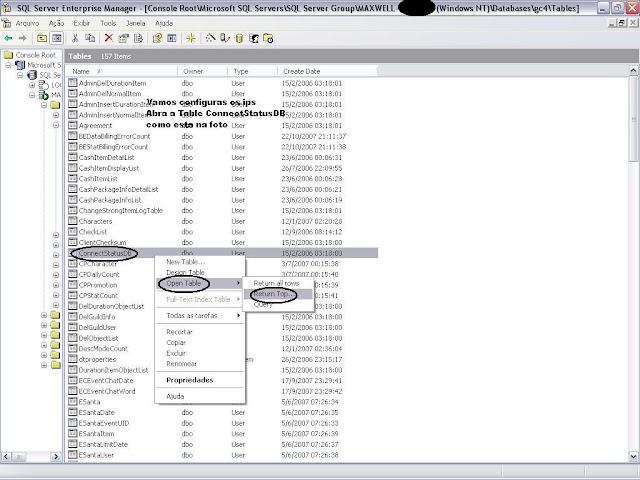Click the red X Delete icon

pyautogui.click(x=109, y=38)
